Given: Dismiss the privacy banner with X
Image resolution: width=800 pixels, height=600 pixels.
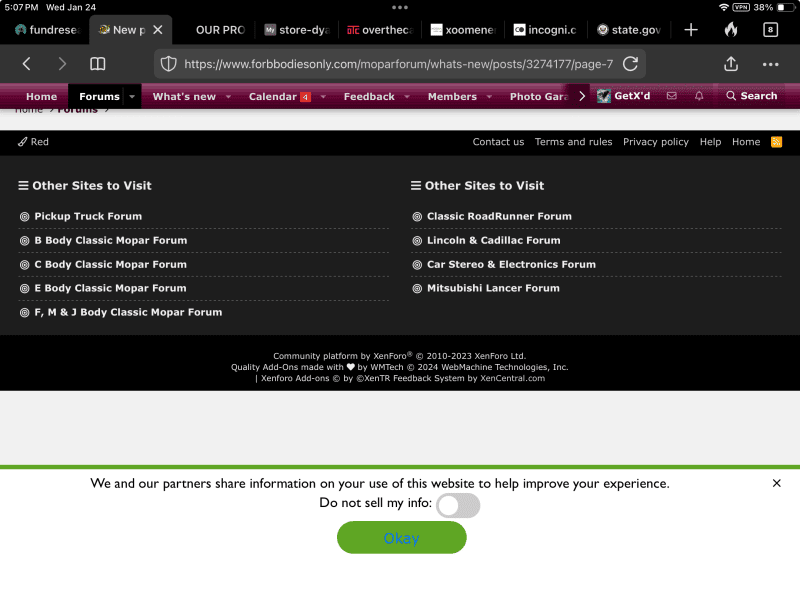Looking at the screenshot, I should pyautogui.click(x=777, y=483).
